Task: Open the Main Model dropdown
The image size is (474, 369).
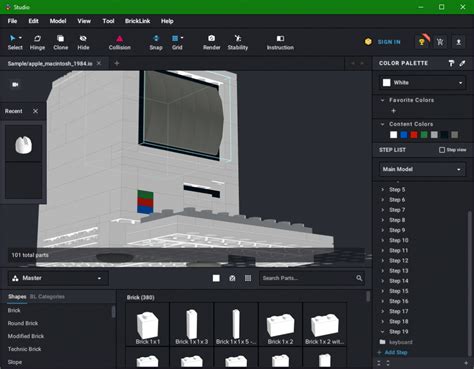Action: (422, 169)
